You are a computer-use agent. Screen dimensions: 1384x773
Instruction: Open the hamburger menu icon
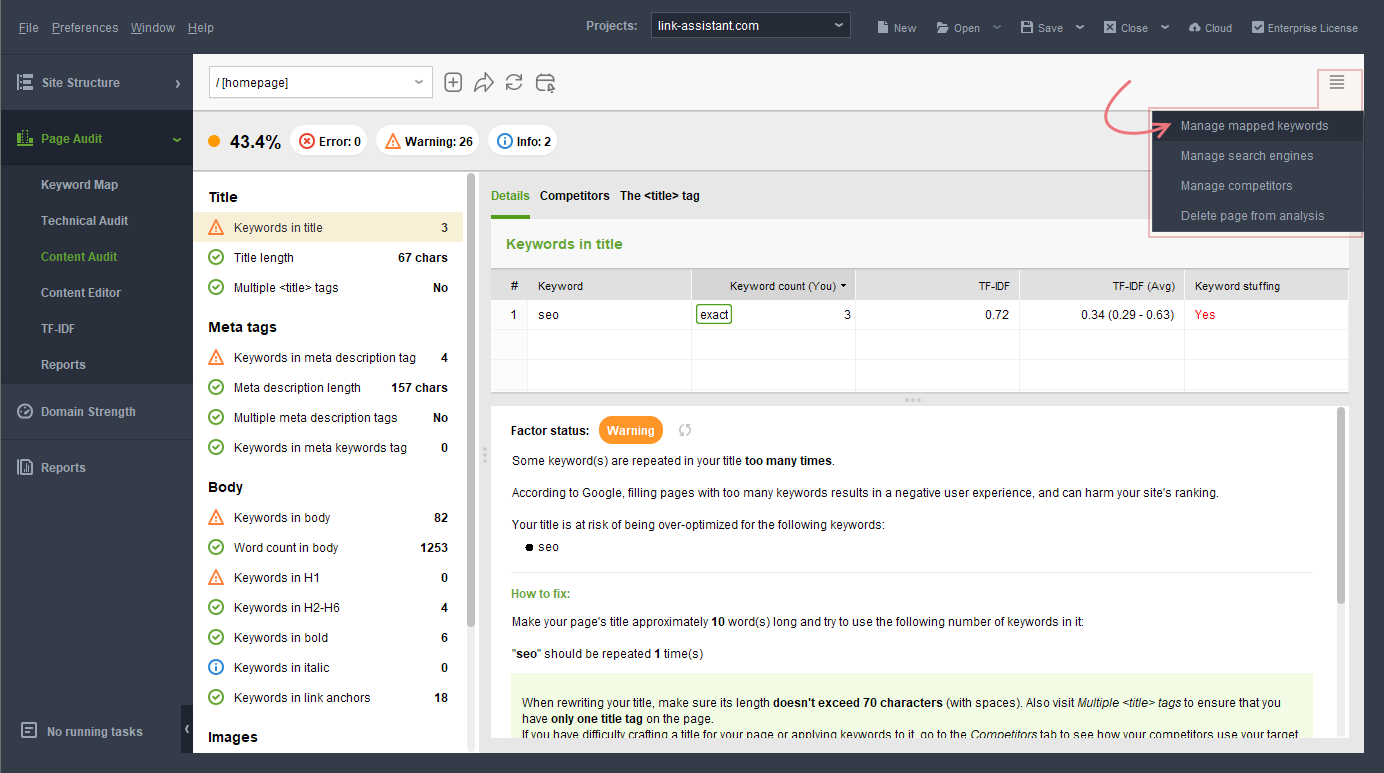pos(1337,82)
